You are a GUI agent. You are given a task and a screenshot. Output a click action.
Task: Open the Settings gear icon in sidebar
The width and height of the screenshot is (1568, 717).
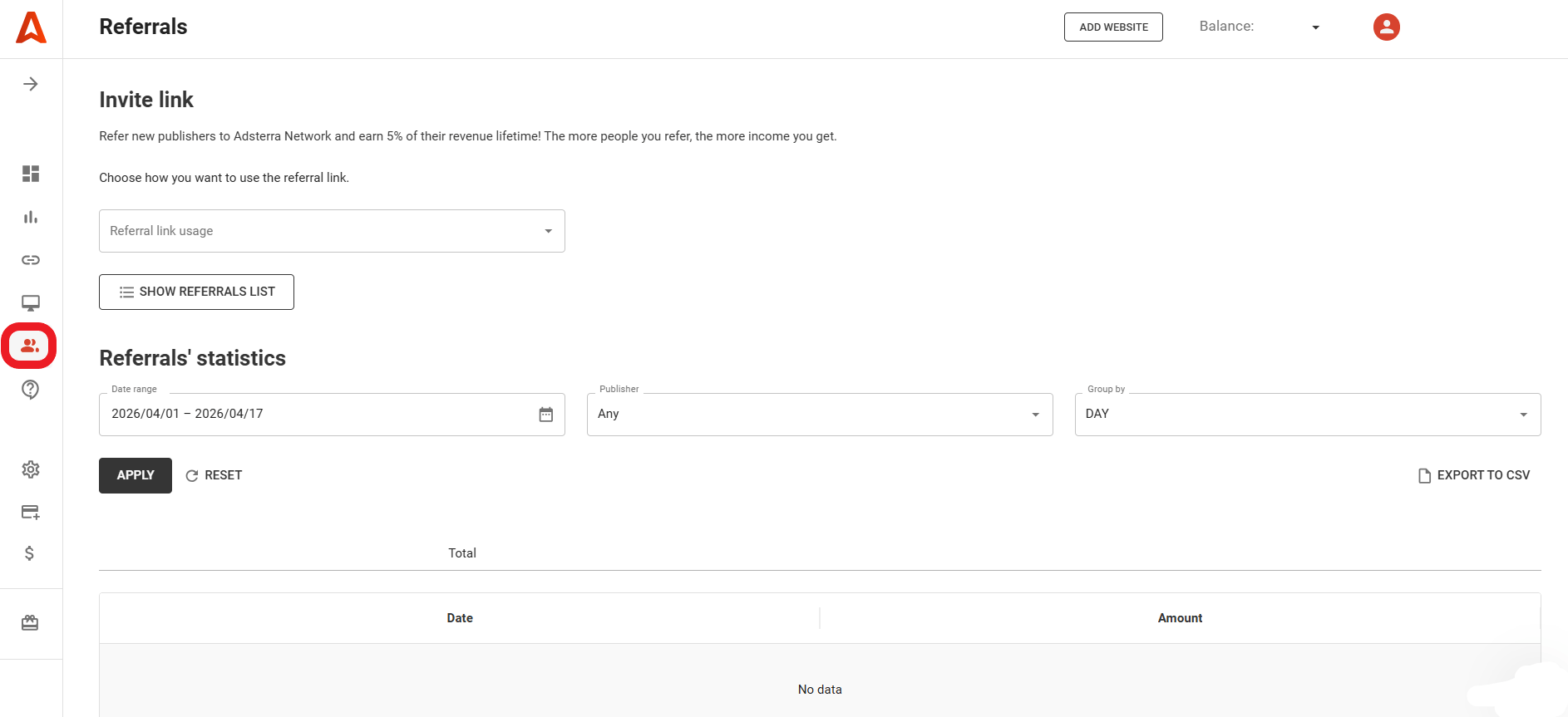[x=31, y=469]
